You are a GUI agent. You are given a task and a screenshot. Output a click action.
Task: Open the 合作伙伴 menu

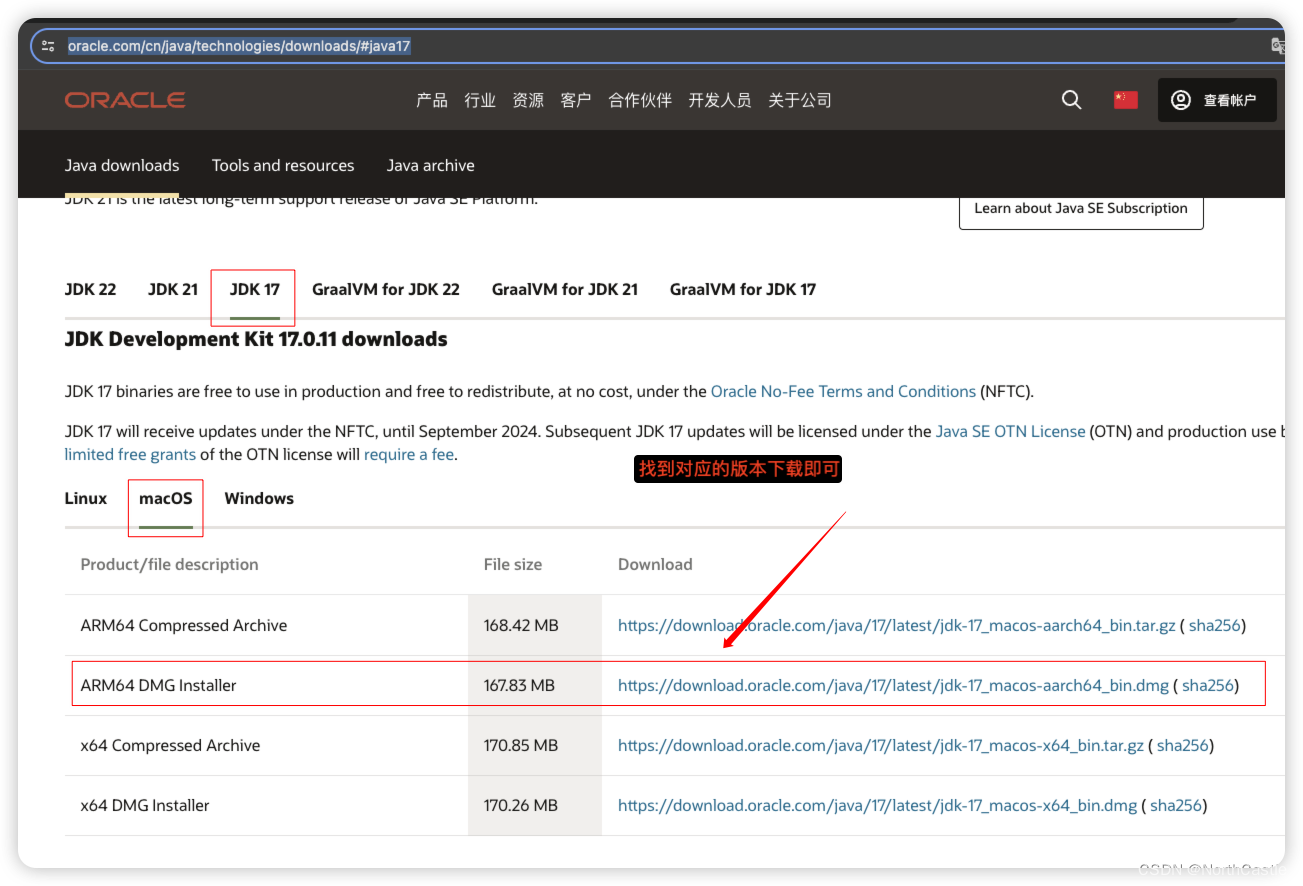point(640,100)
